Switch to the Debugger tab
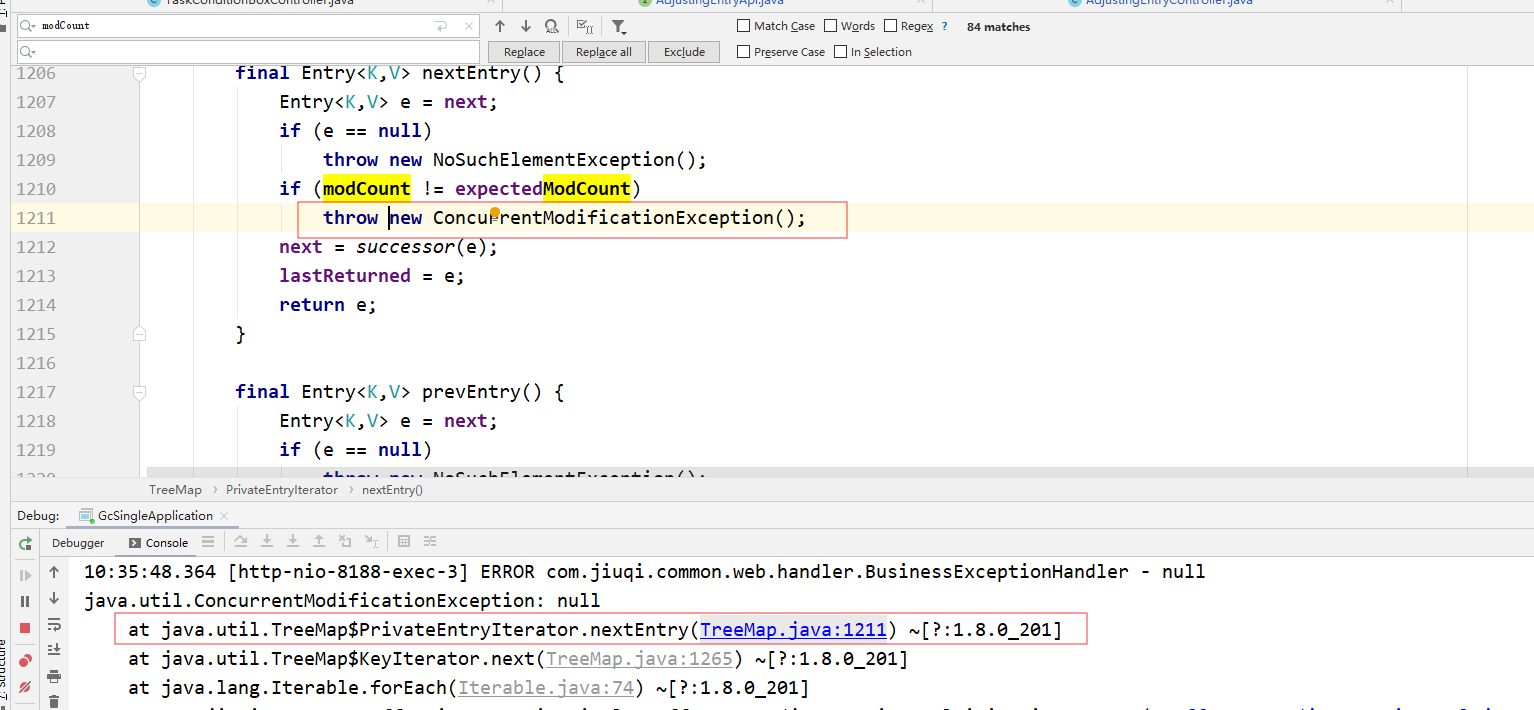 point(78,543)
